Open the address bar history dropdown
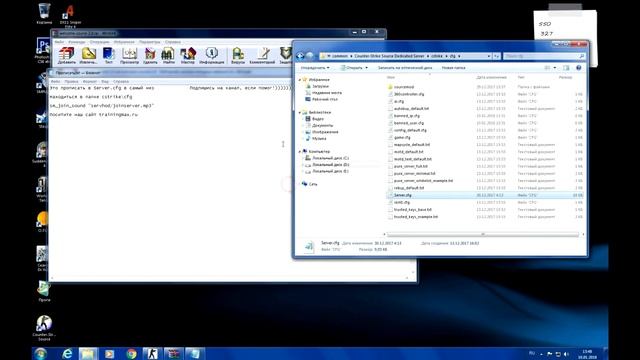 point(489,56)
